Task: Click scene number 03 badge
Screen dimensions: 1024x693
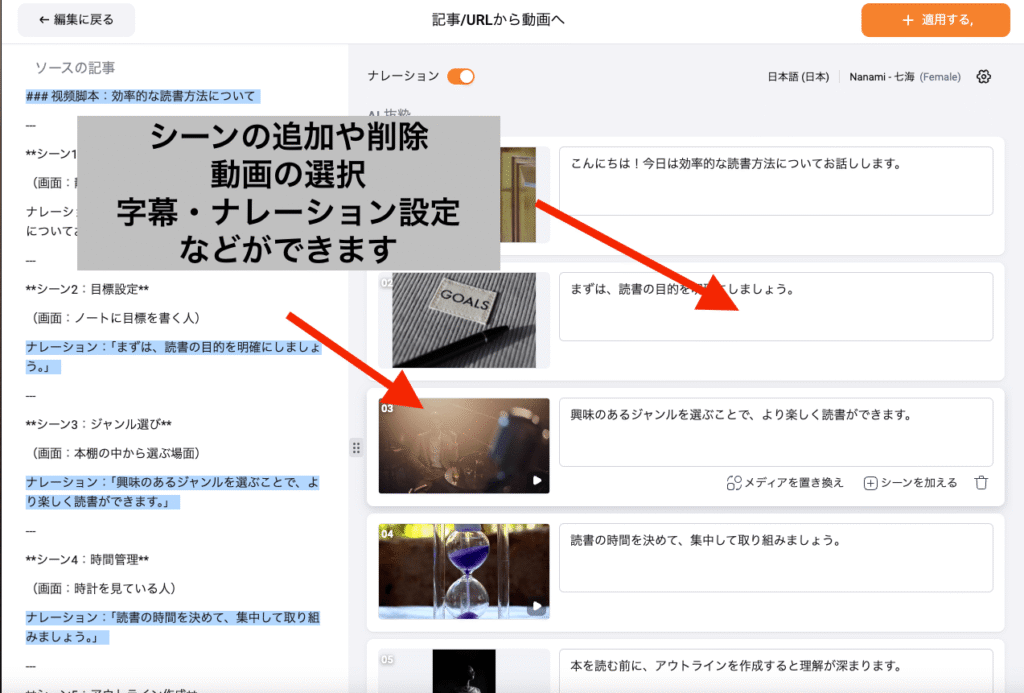Action: pos(387,408)
